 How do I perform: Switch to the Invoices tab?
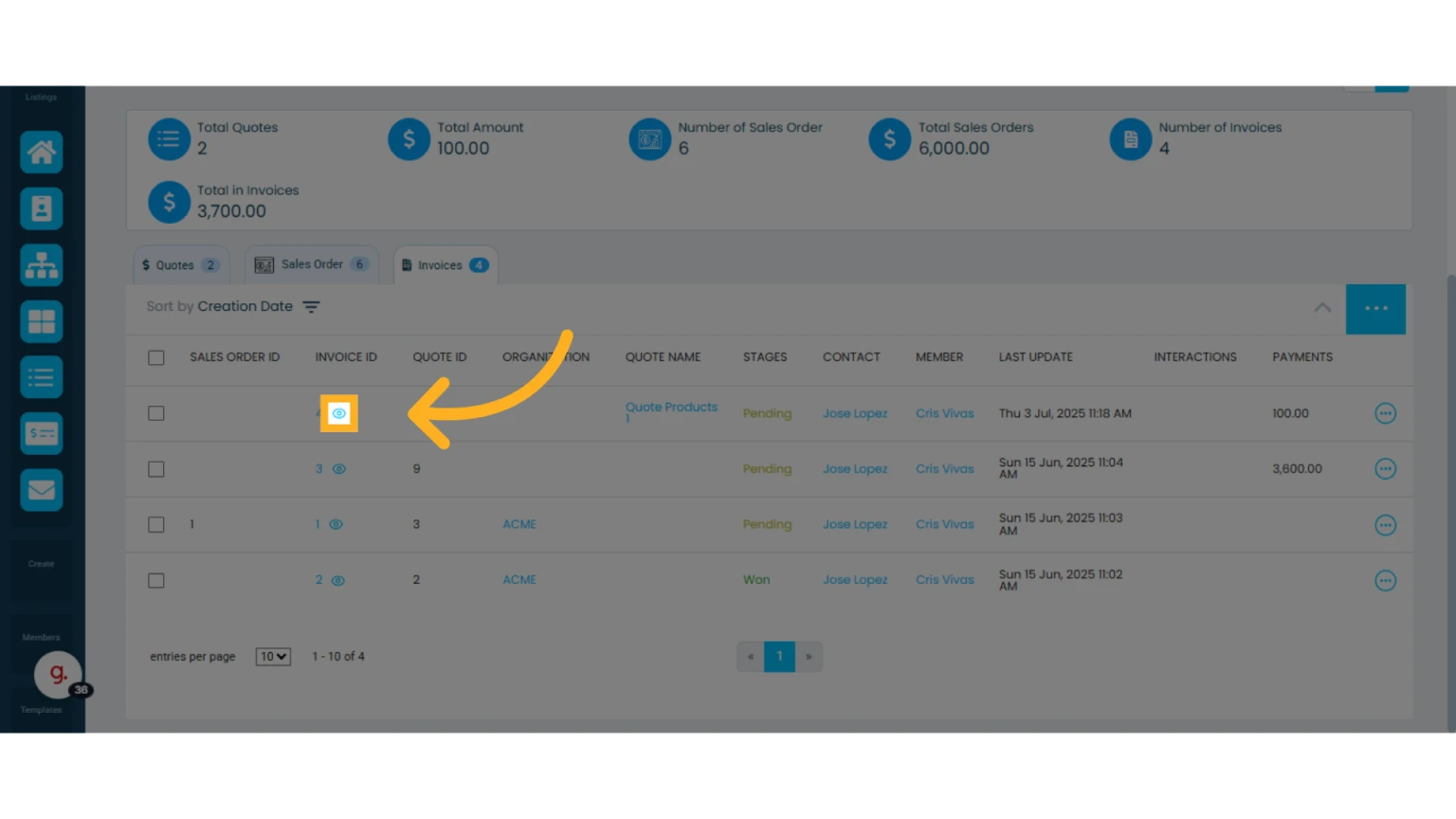pos(446,265)
